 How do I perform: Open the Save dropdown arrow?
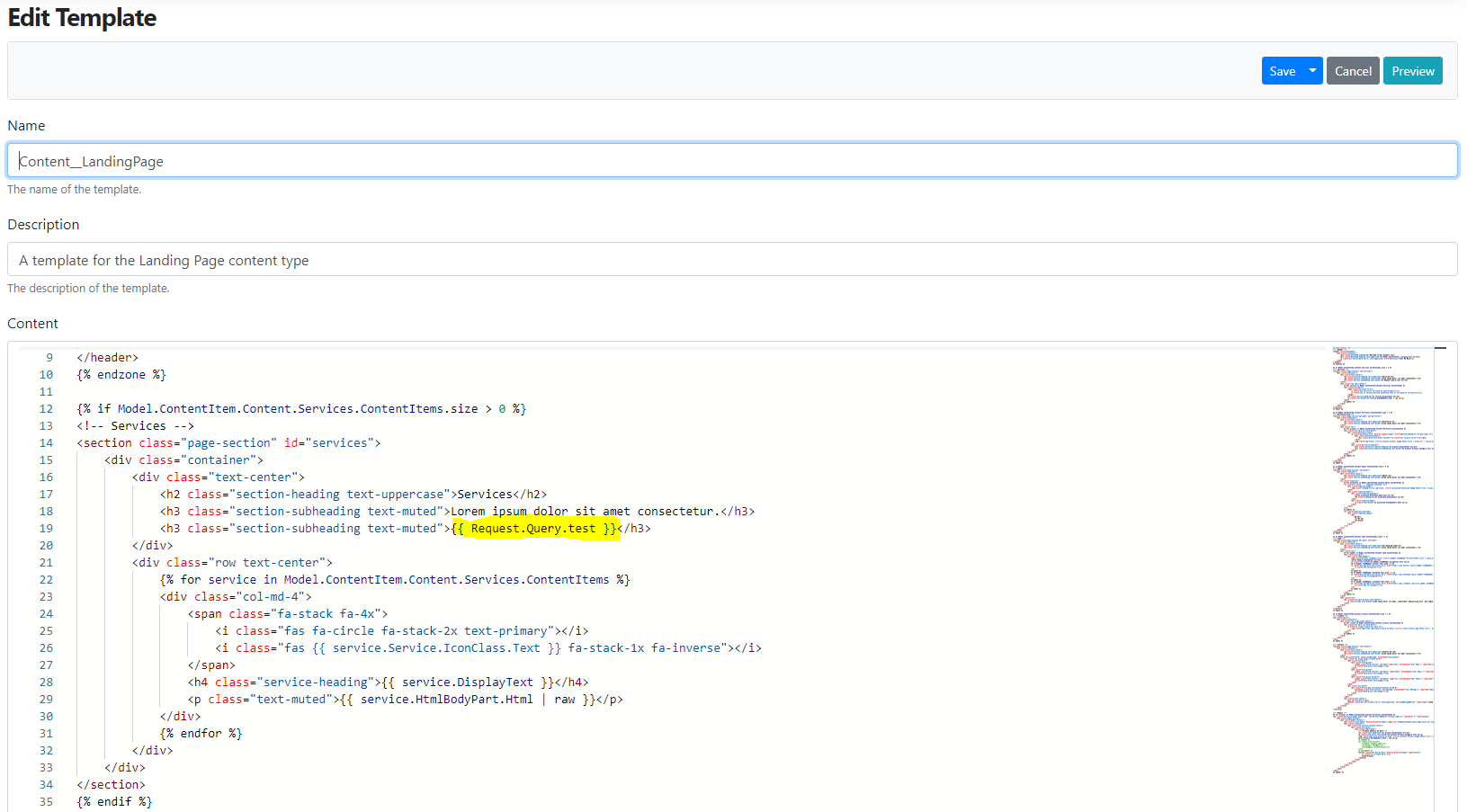1313,71
